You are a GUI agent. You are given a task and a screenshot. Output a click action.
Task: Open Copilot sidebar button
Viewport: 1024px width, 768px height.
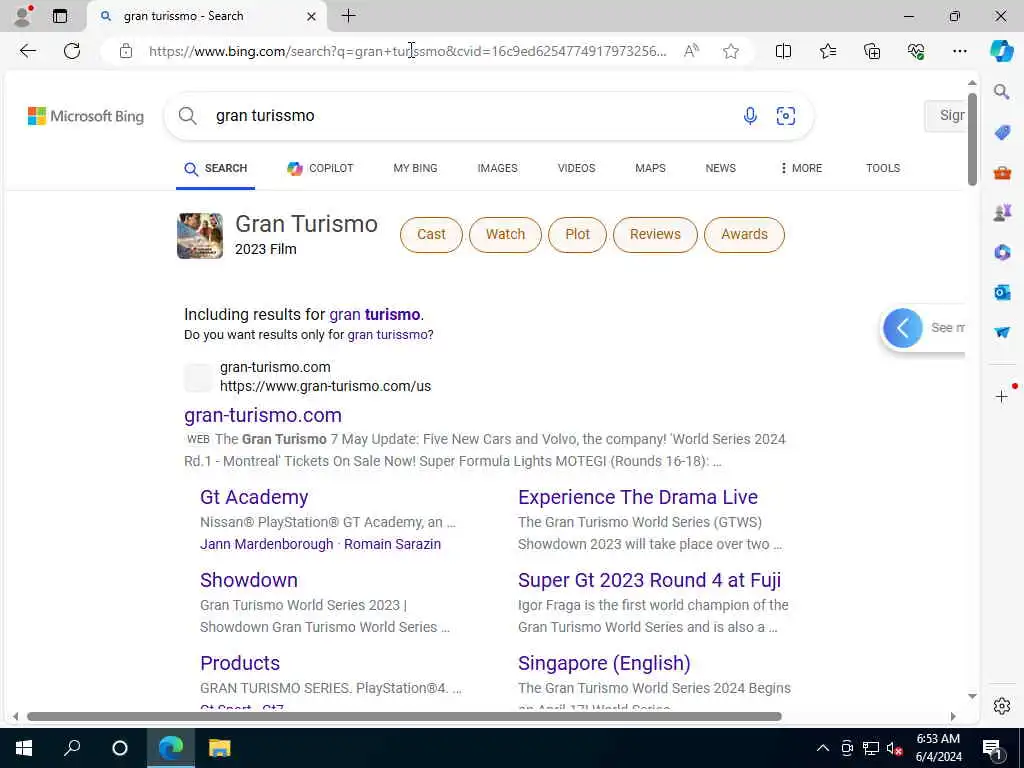[1001, 51]
